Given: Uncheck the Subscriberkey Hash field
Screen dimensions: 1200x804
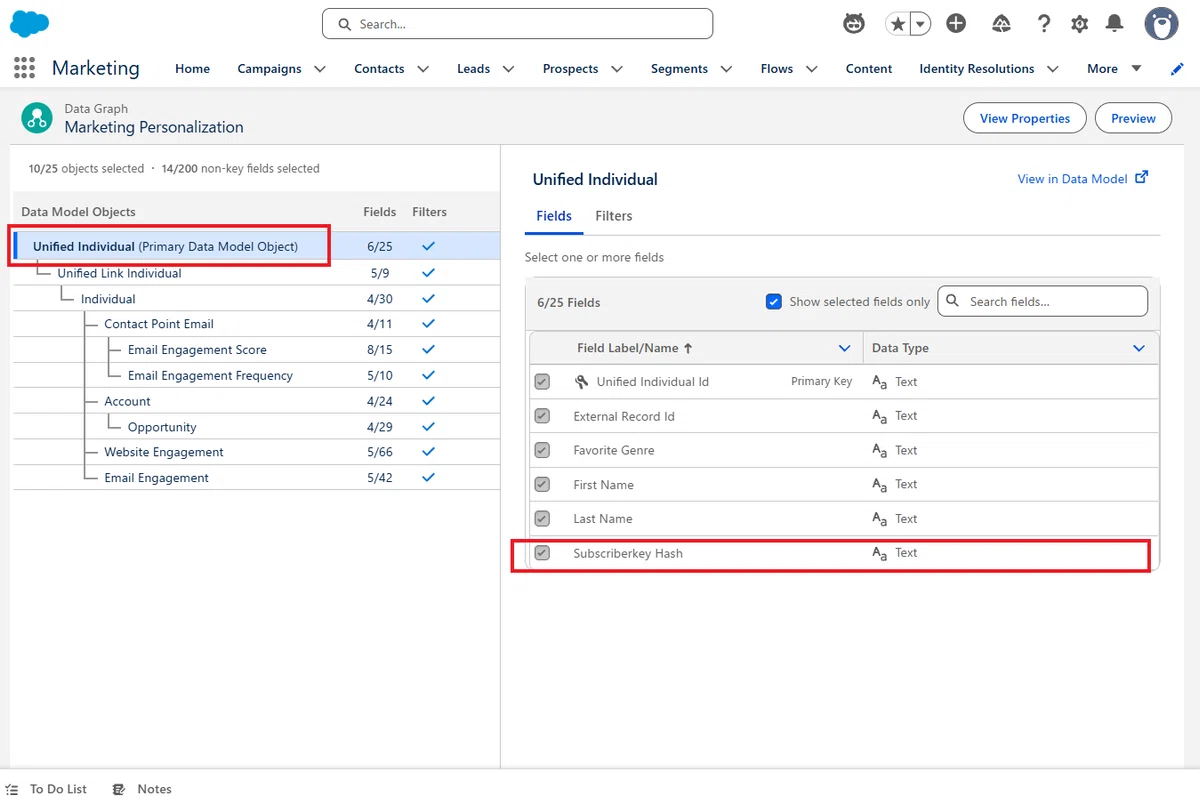Looking at the screenshot, I should pyautogui.click(x=542, y=552).
